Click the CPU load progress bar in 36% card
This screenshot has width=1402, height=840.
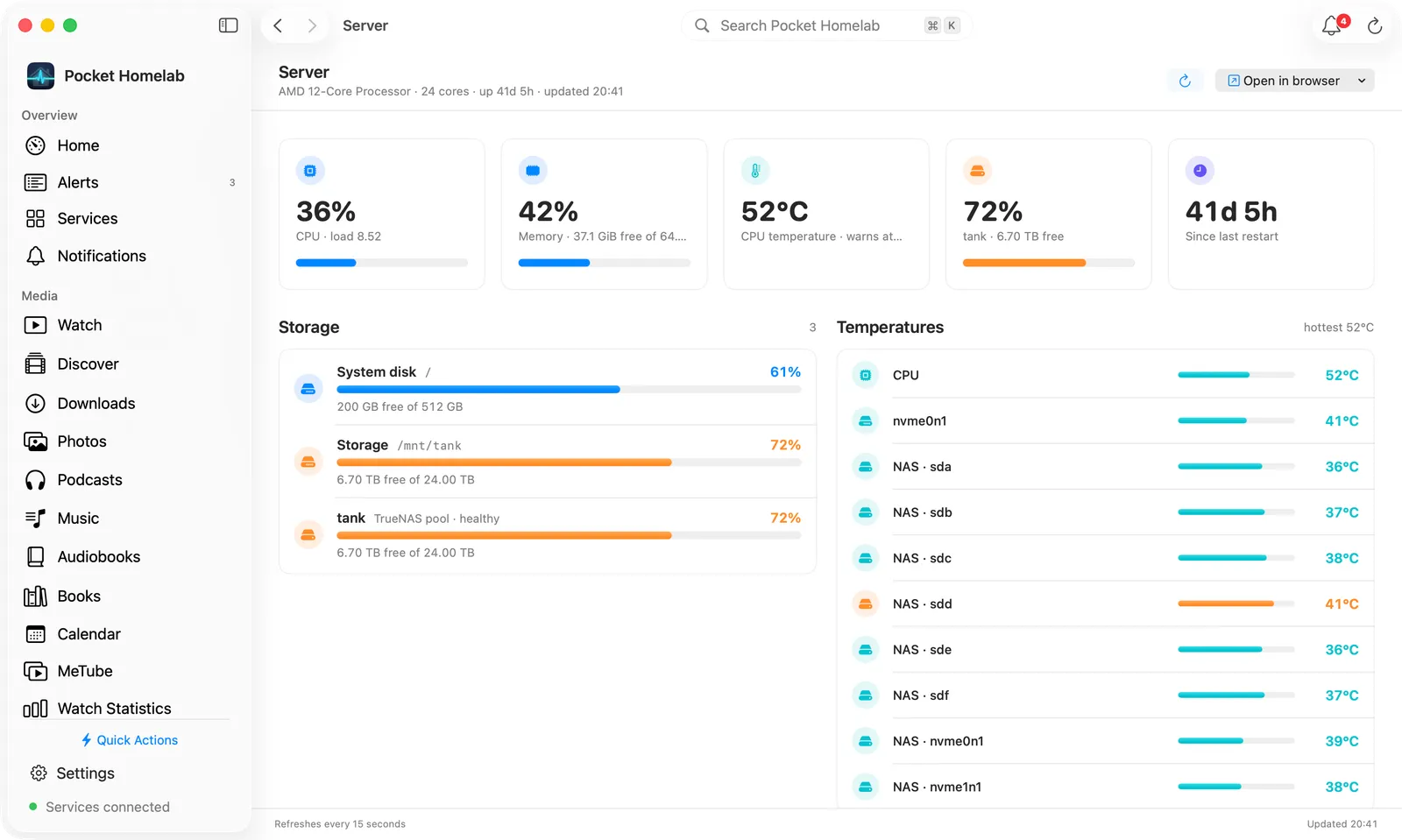pyautogui.click(x=382, y=263)
